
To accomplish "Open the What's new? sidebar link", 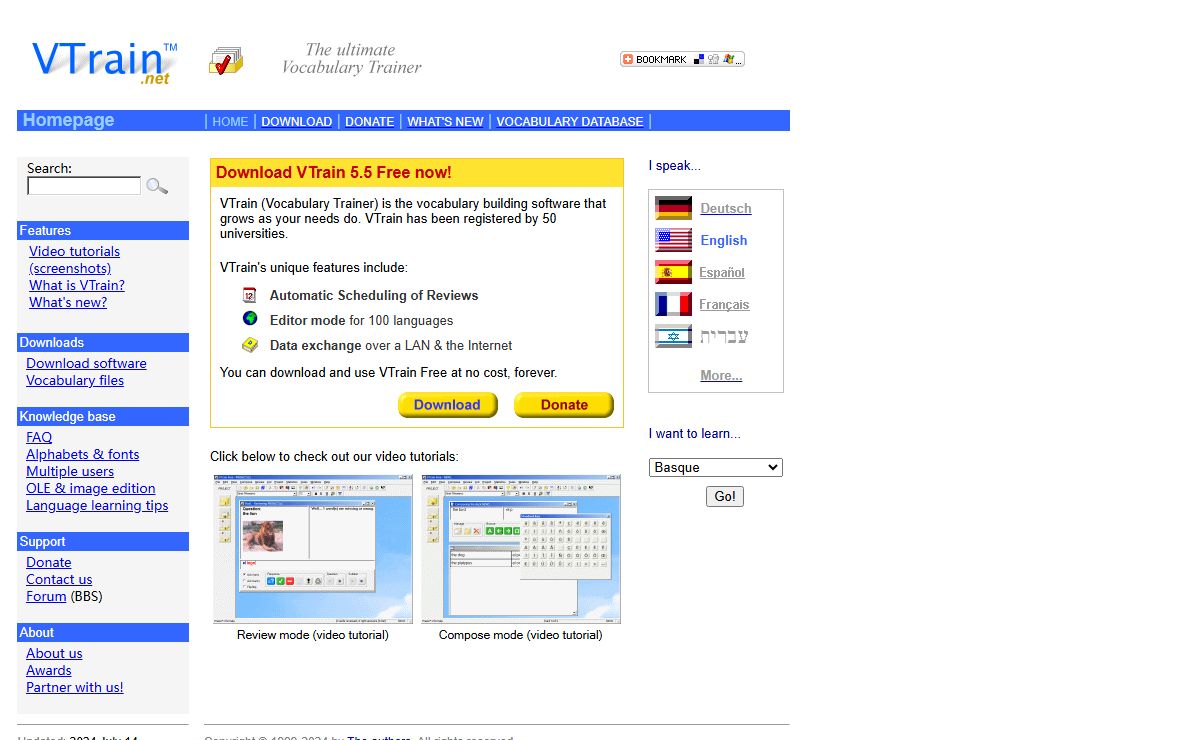I will point(68,302).
